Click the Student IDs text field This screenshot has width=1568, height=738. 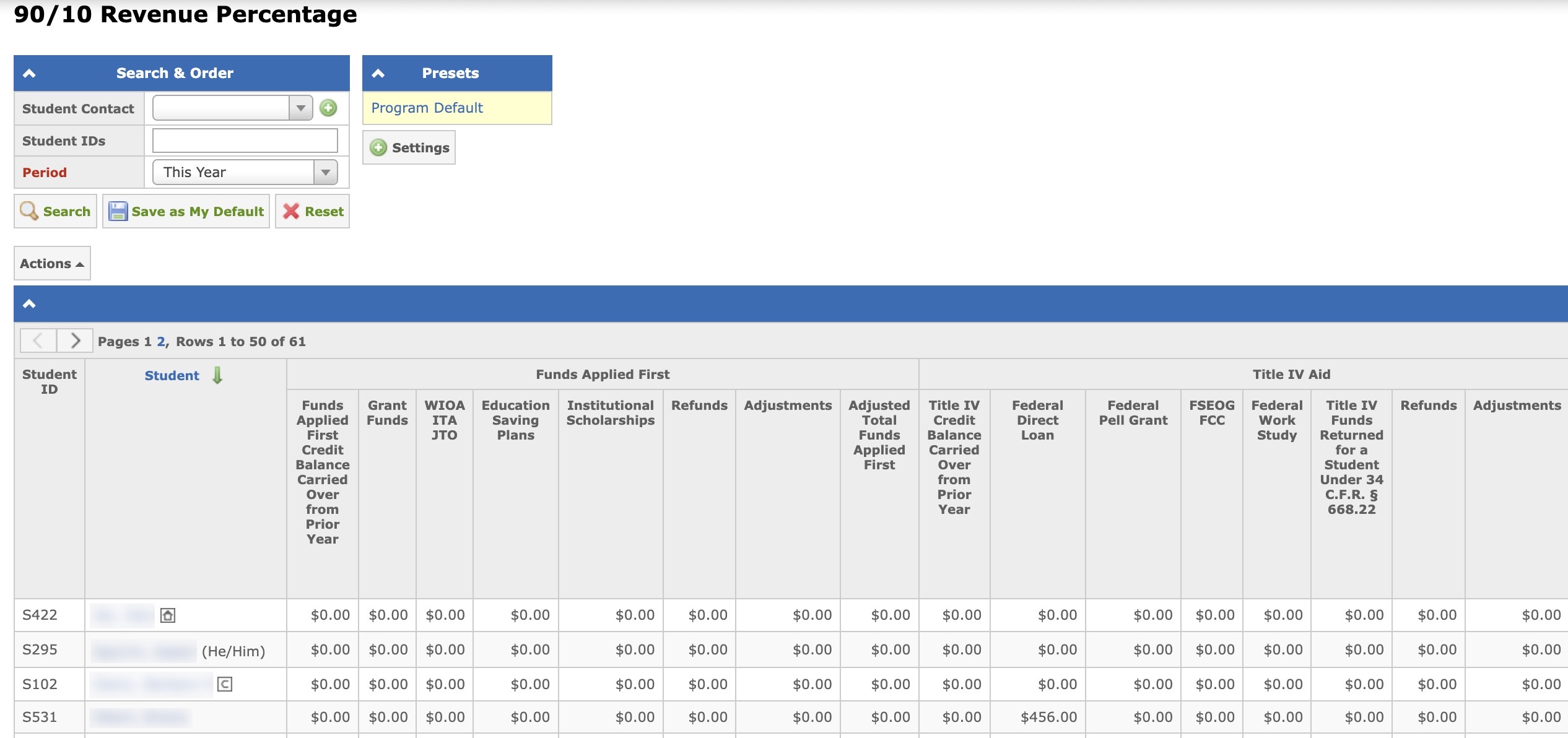(245, 141)
